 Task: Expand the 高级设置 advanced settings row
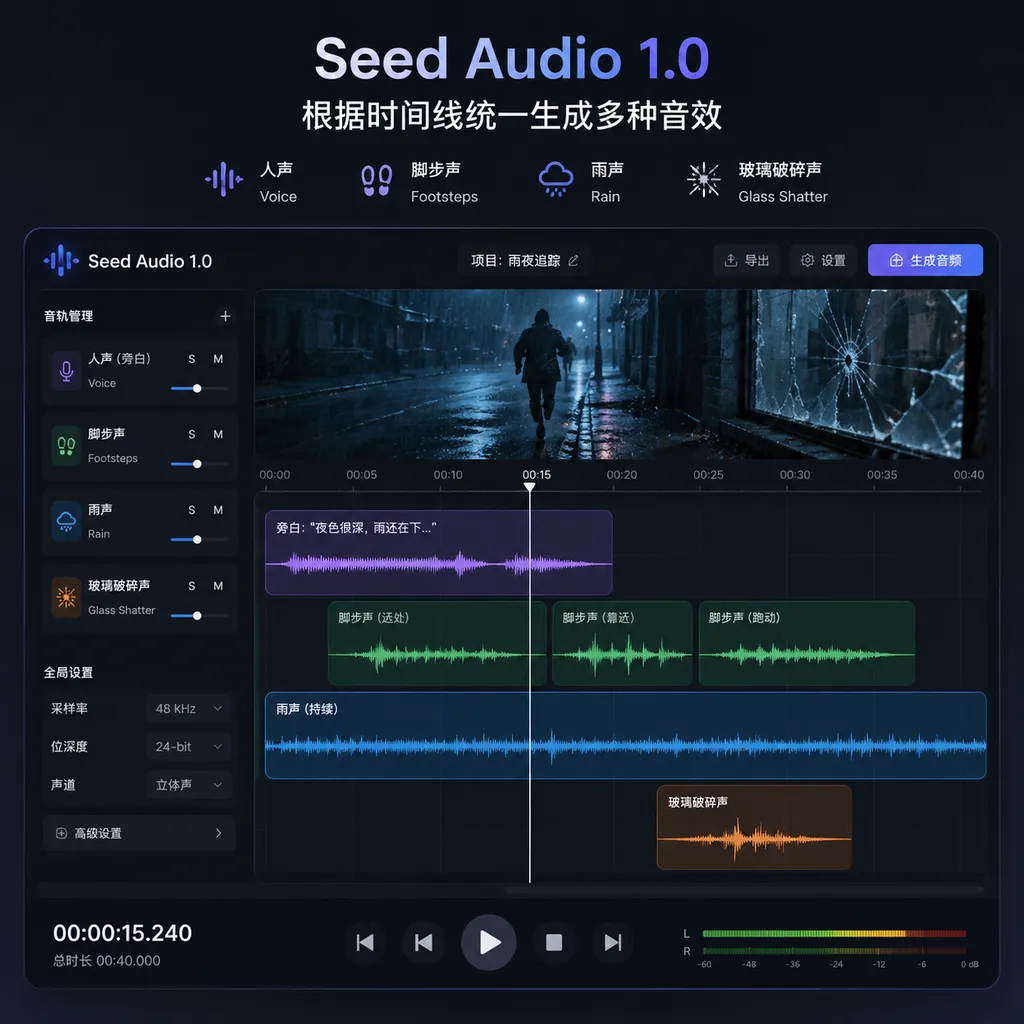139,833
